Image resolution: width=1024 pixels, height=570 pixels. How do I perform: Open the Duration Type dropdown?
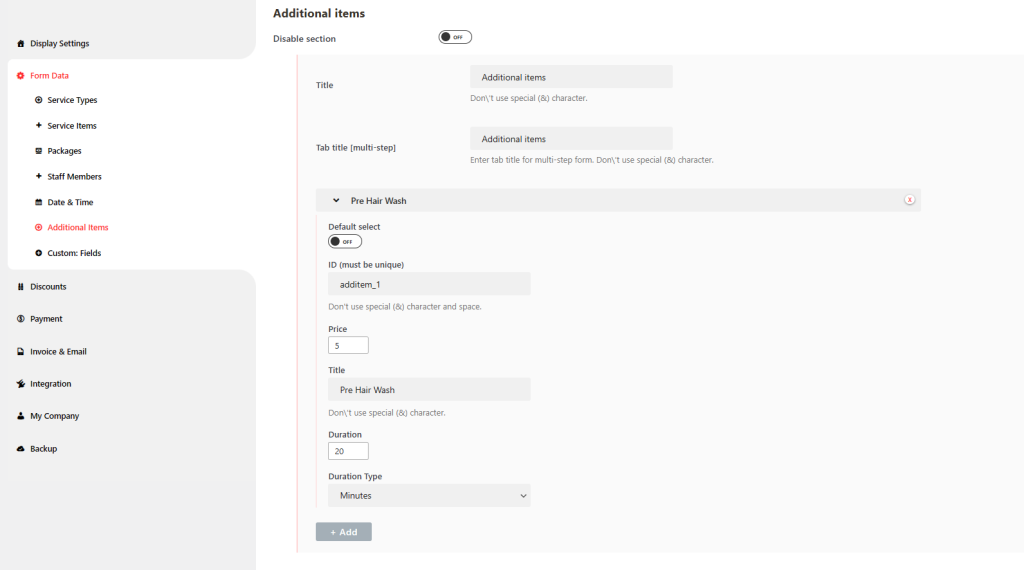pyautogui.click(x=429, y=495)
